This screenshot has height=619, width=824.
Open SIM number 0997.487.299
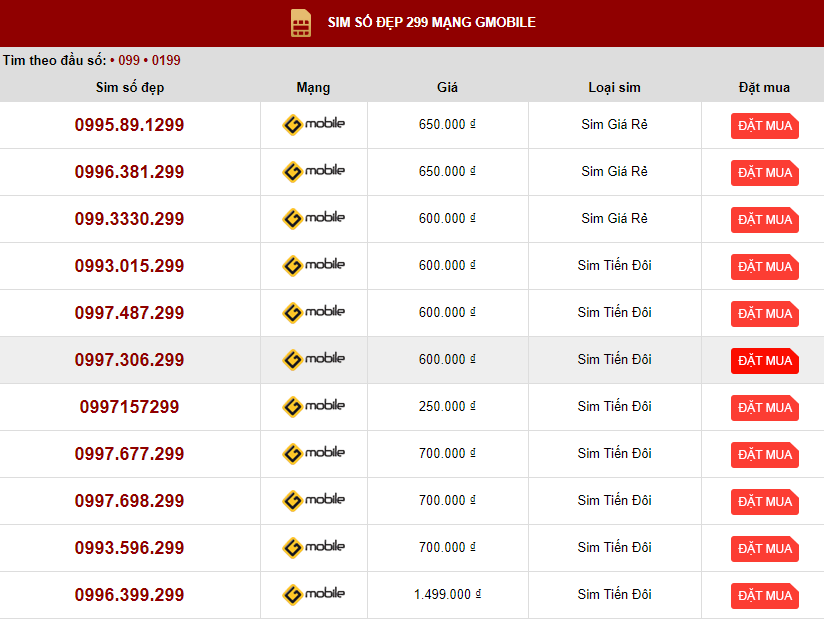pyautogui.click(x=129, y=313)
